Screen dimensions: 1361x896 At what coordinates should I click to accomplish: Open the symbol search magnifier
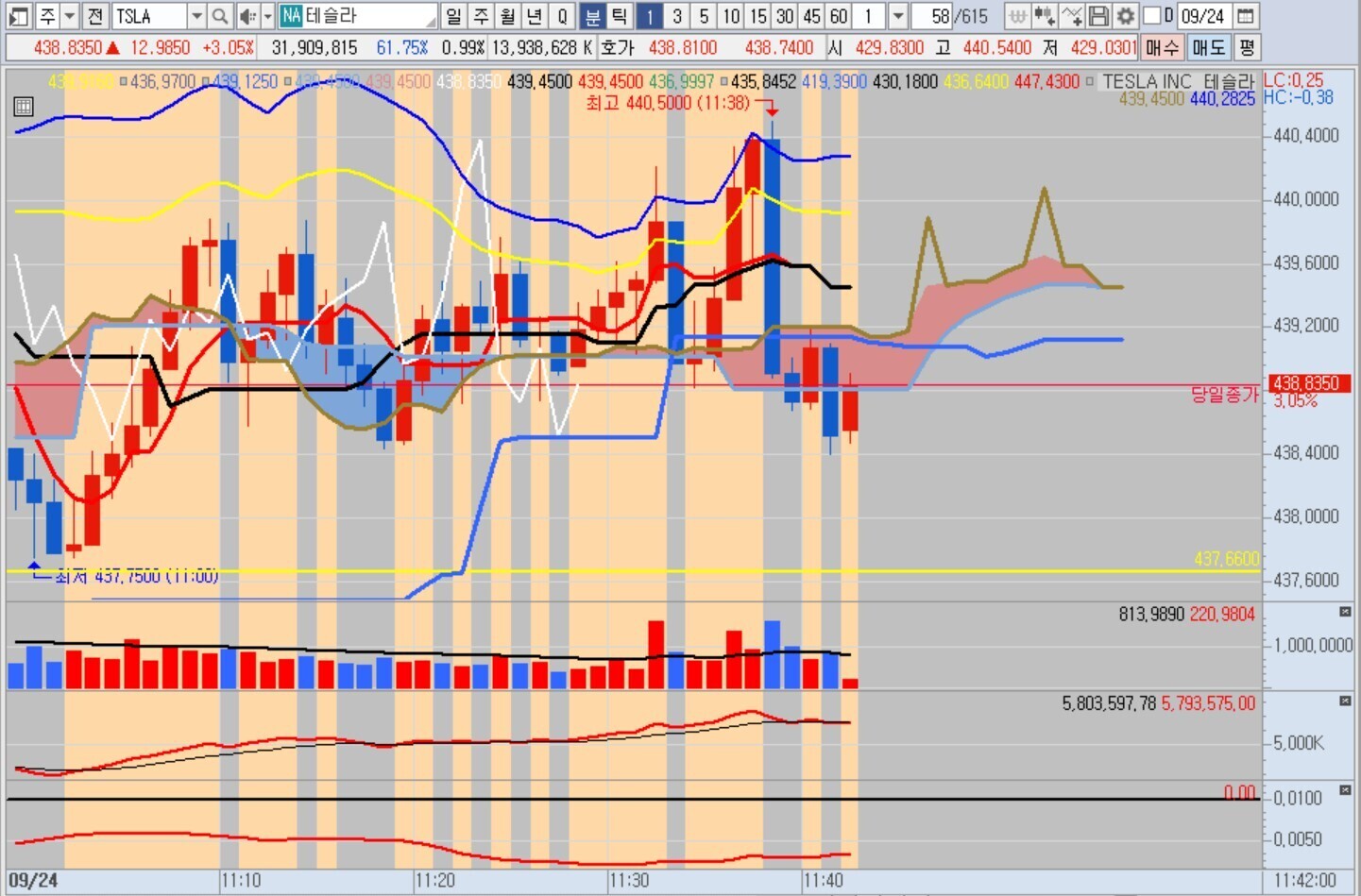tap(220, 16)
